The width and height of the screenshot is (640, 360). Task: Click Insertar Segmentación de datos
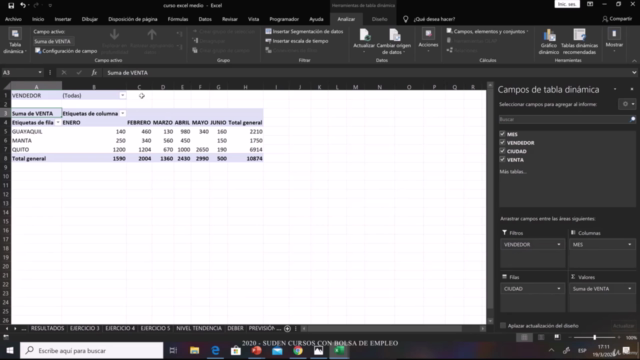pos(304,31)
